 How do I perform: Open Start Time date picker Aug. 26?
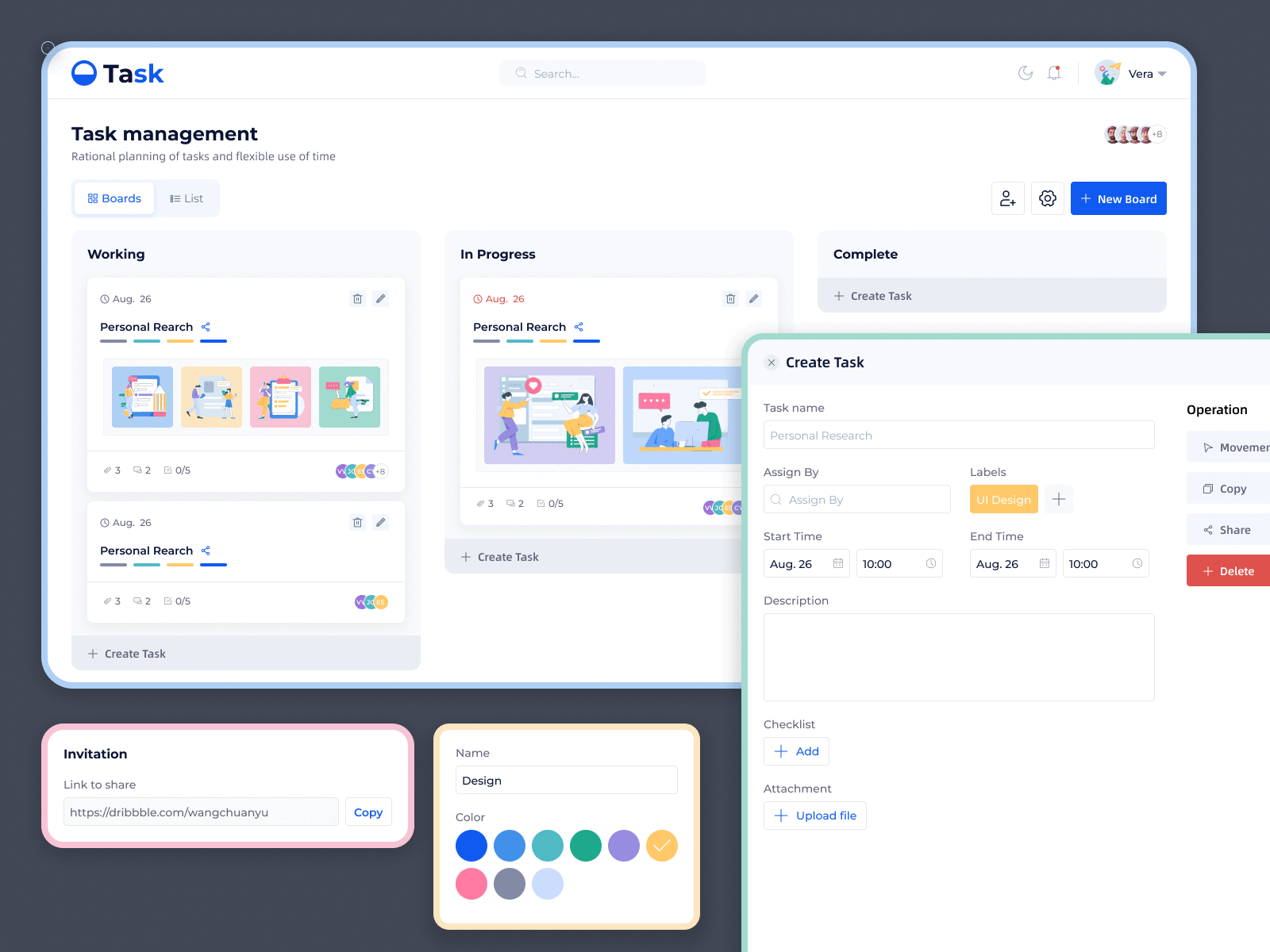806,563
